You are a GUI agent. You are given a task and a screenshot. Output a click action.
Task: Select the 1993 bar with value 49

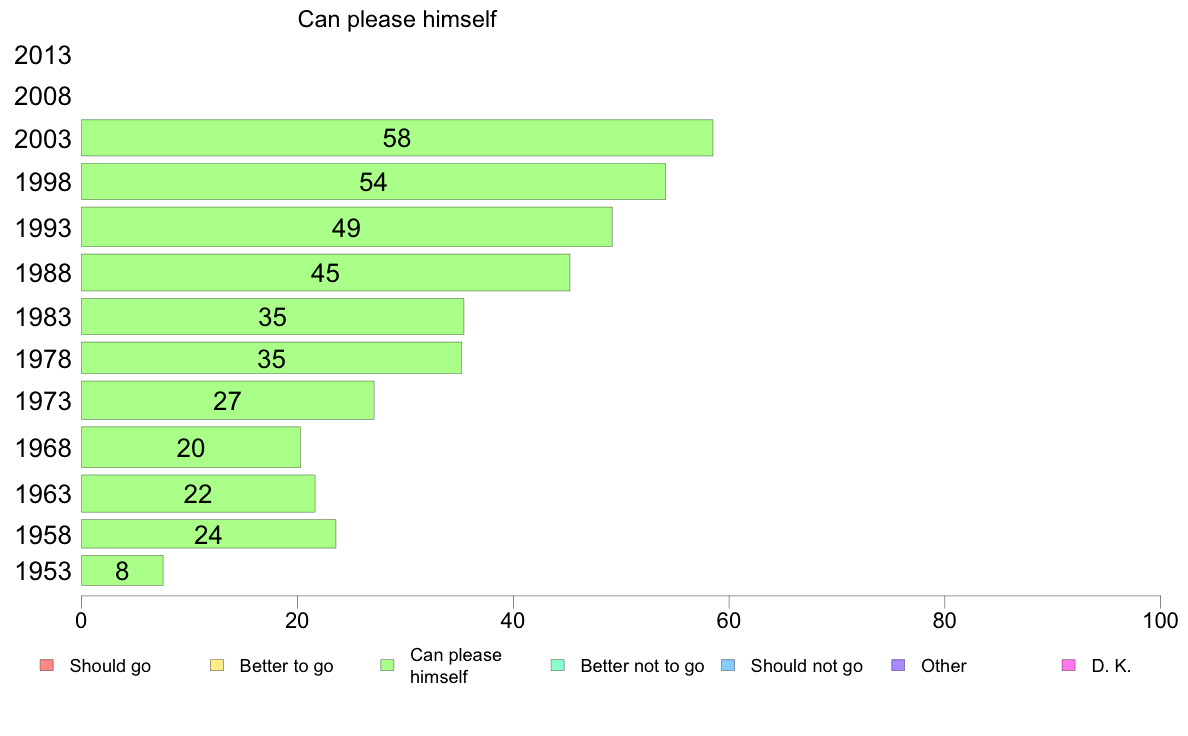tap(346, 227)
